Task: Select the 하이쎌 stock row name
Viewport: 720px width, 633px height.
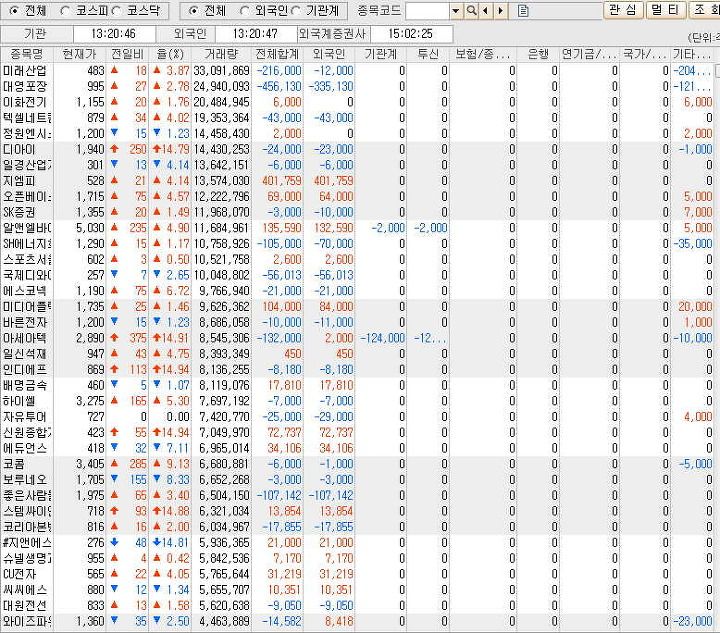Action: pyautogui.click(x=19, y=401)
